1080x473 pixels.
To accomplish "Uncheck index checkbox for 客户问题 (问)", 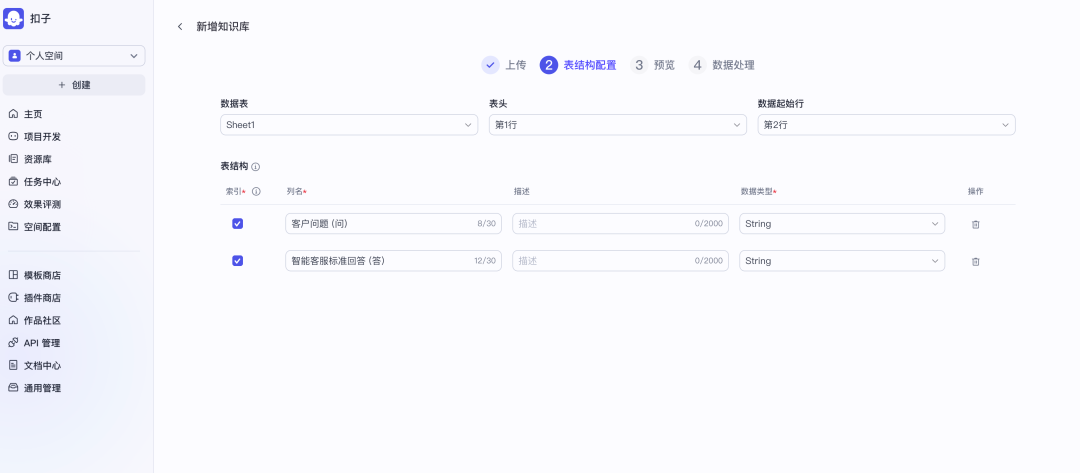I will 237,224.
